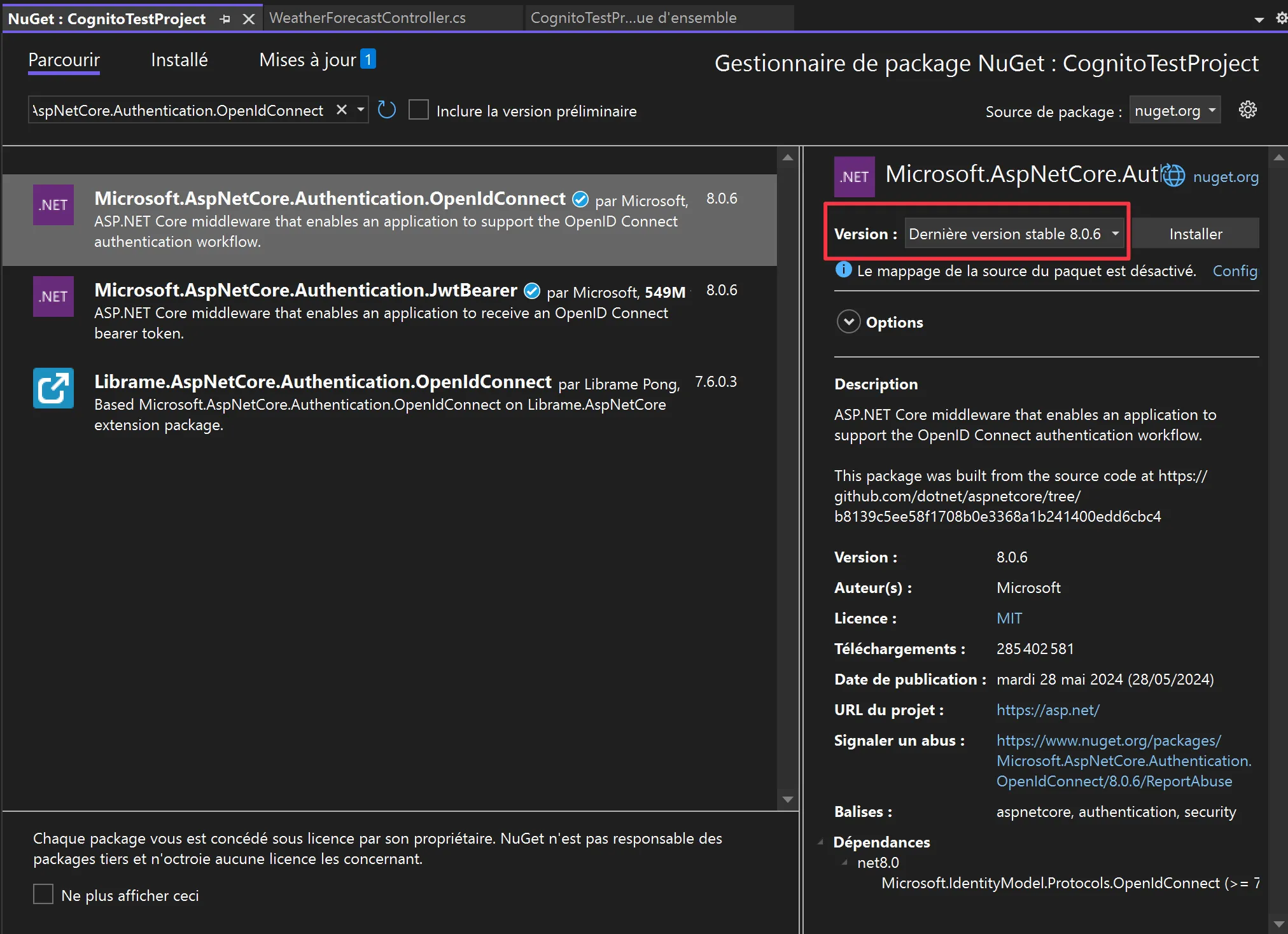This screenshot has height=934, width=1288.
Task: Pin the NuGet CognitoTestProject tab
Action: pyautogui.click(x=225, y=19)
